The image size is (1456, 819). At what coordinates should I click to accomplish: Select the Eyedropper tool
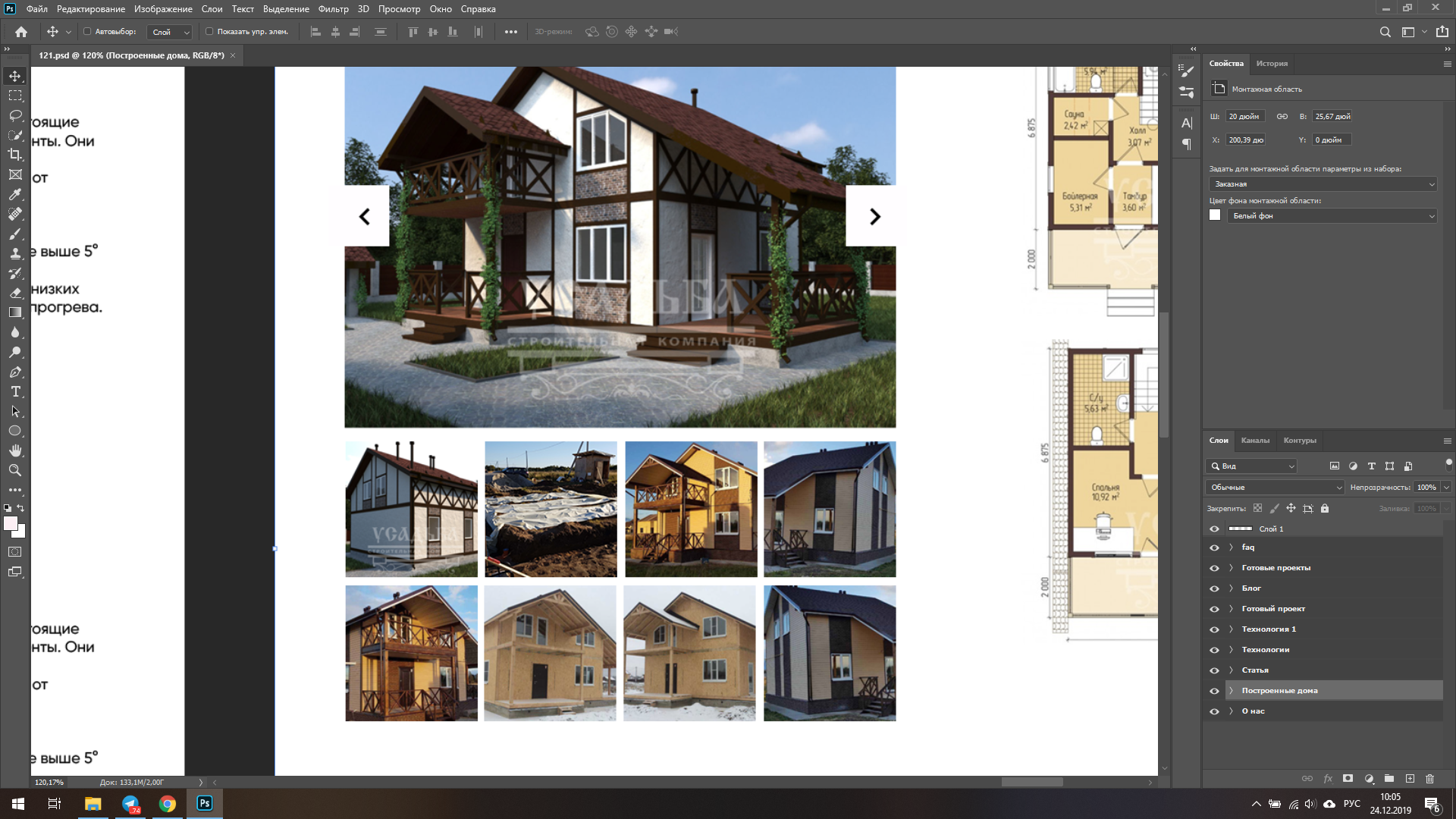click(x=15, y=194)
